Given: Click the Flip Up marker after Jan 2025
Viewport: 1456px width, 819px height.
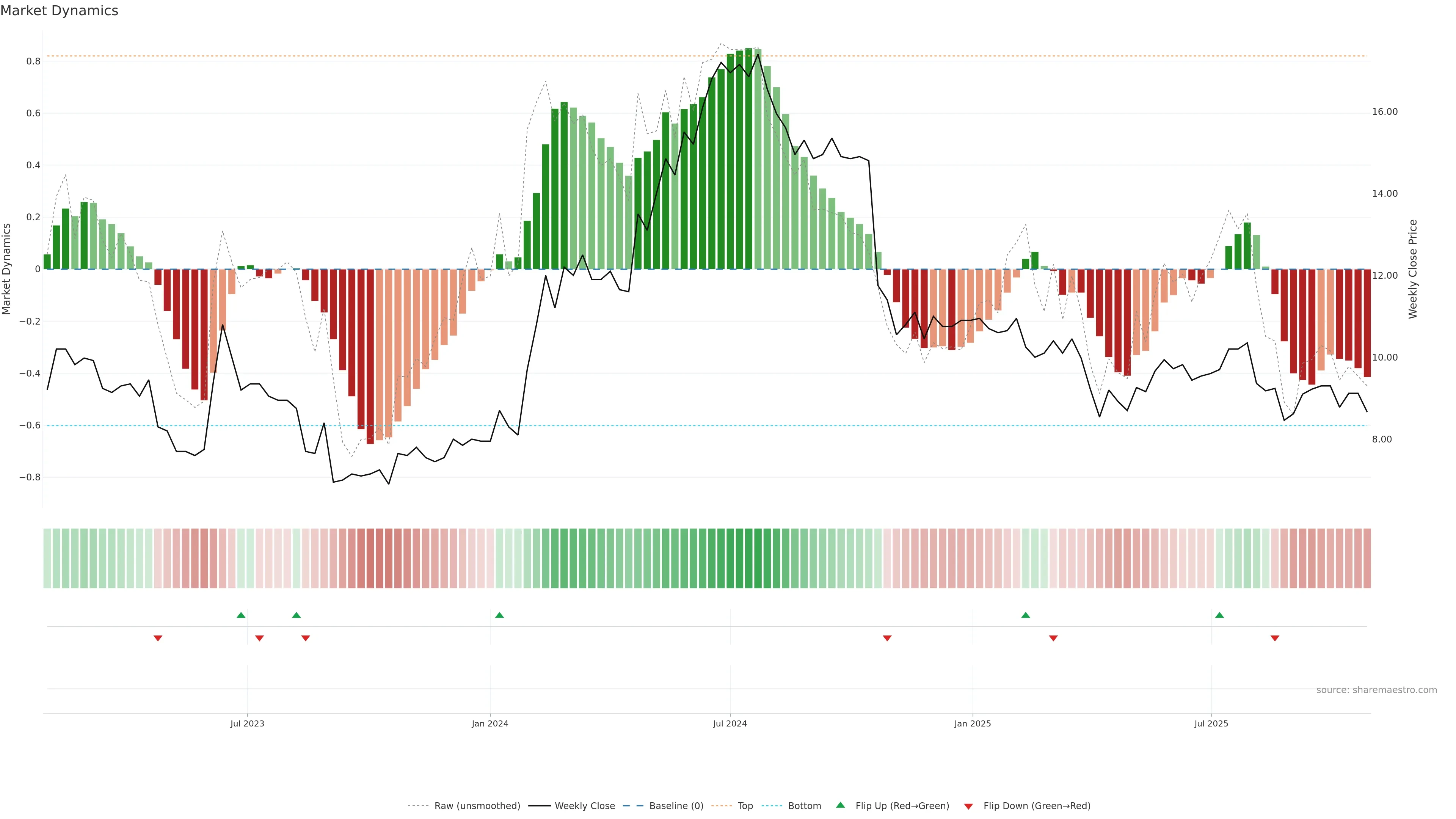Looking at the screenshot, I should pos(1025,615).
